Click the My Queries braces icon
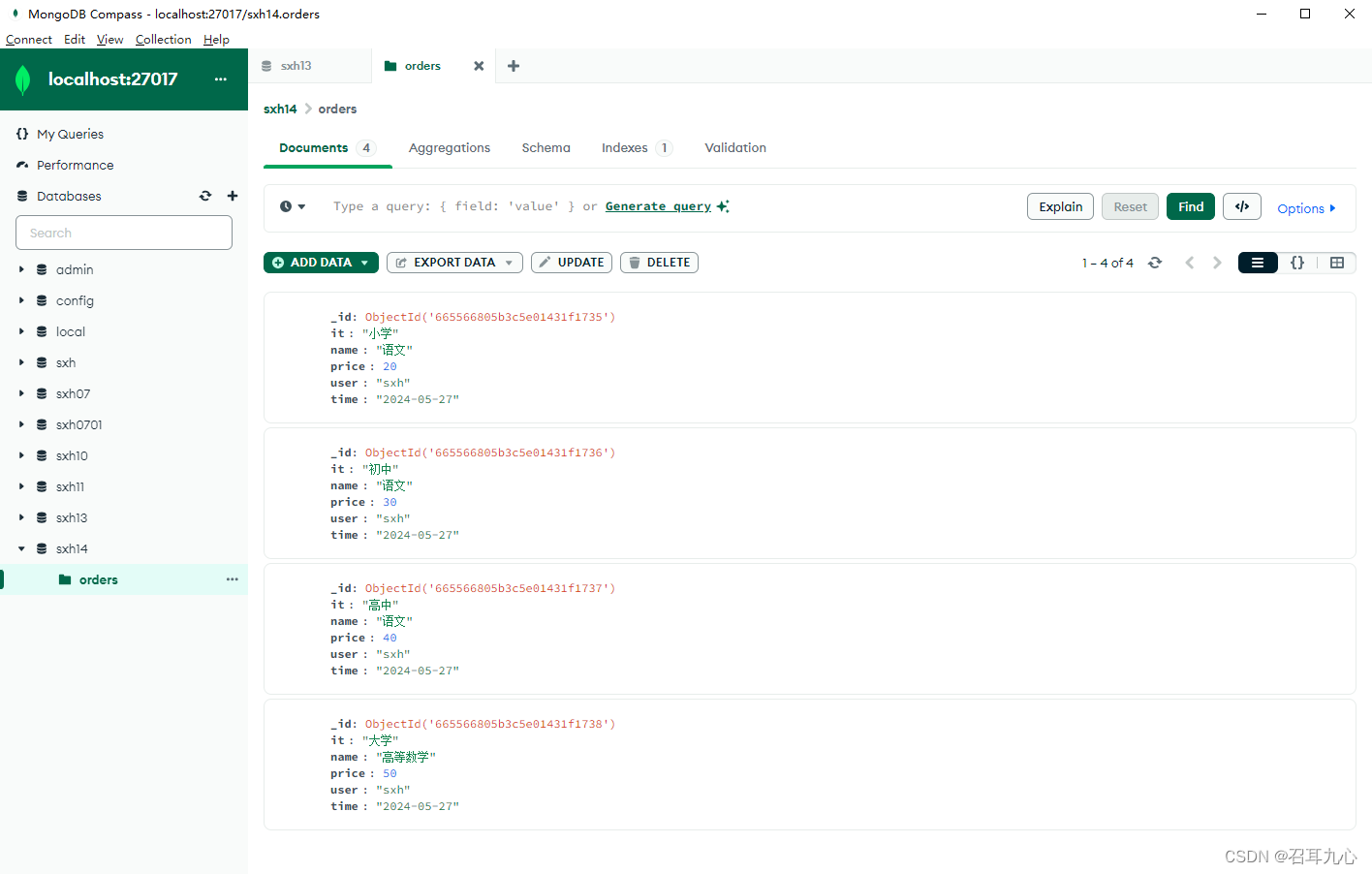Screen dimensions: 1372x874 pos(22,134)
